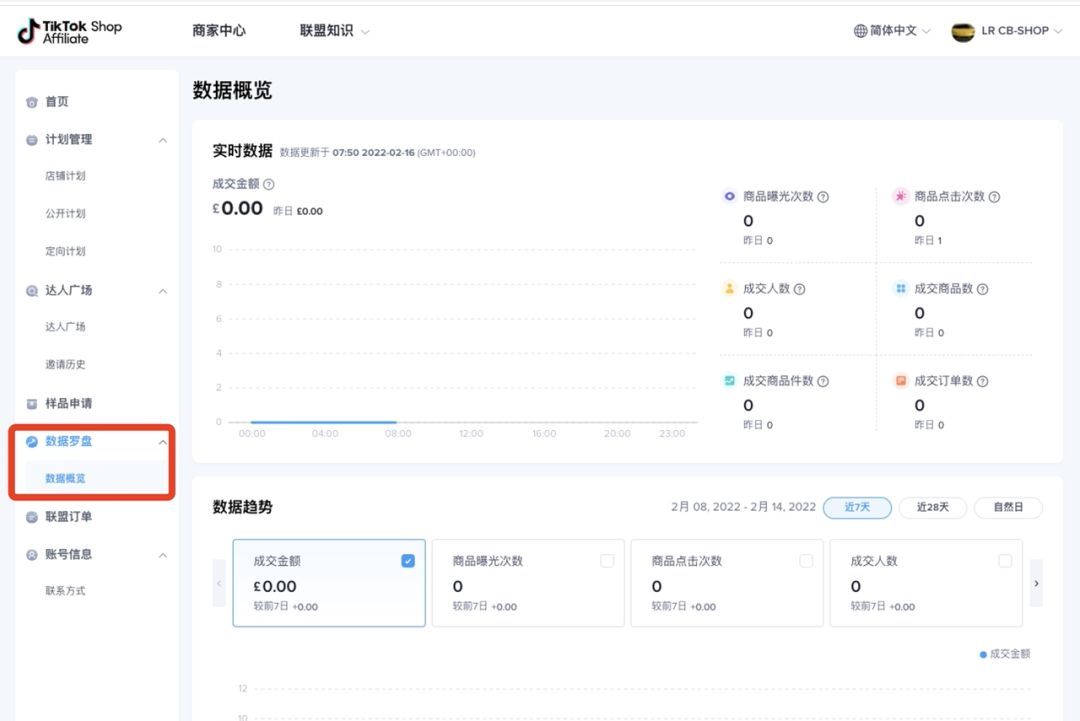Image resolution: width=1080 pixels, height=721 pixels.
Task: Click the 2月 08, 2022 - 2月 14, 2022 date range
Action: pos(743,508)
